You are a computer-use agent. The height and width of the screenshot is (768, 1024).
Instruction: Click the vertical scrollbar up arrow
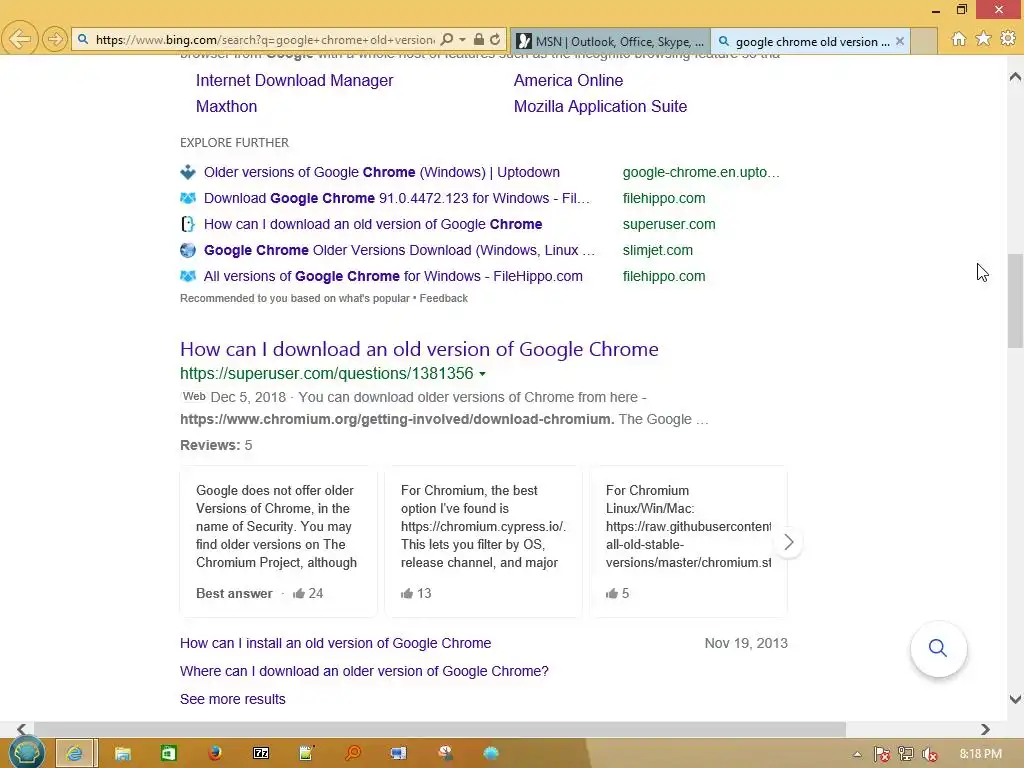(x=1015, y=76)
